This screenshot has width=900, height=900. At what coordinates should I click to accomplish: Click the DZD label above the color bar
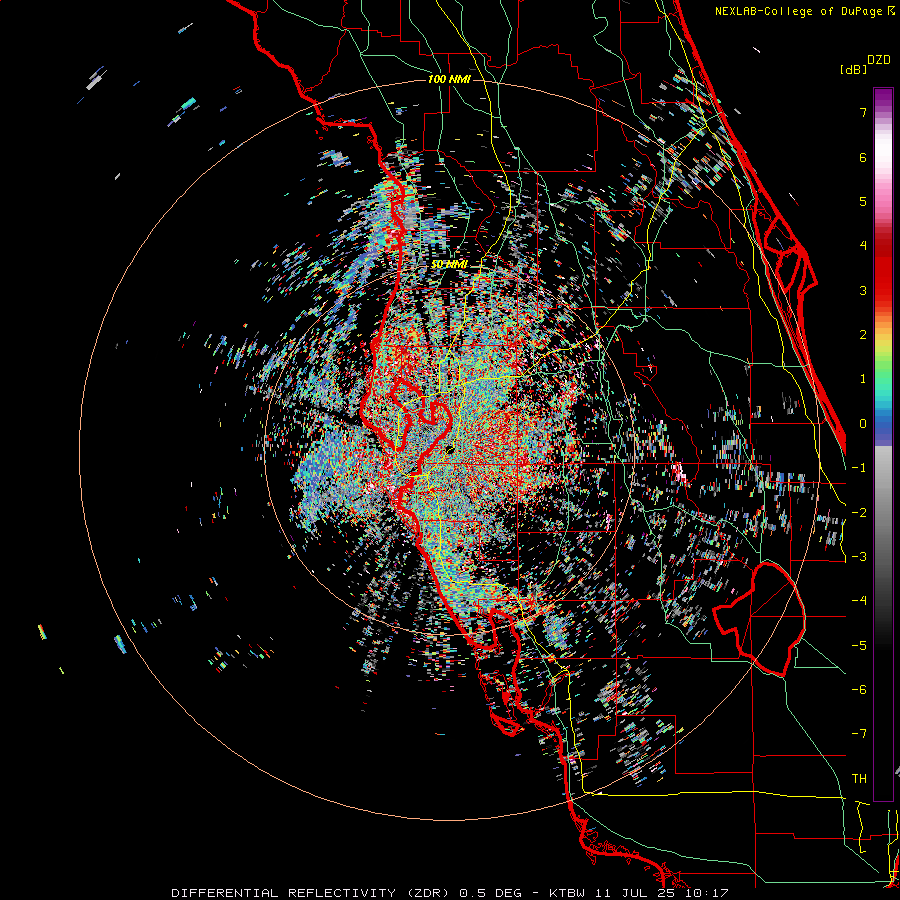[879, 60]
